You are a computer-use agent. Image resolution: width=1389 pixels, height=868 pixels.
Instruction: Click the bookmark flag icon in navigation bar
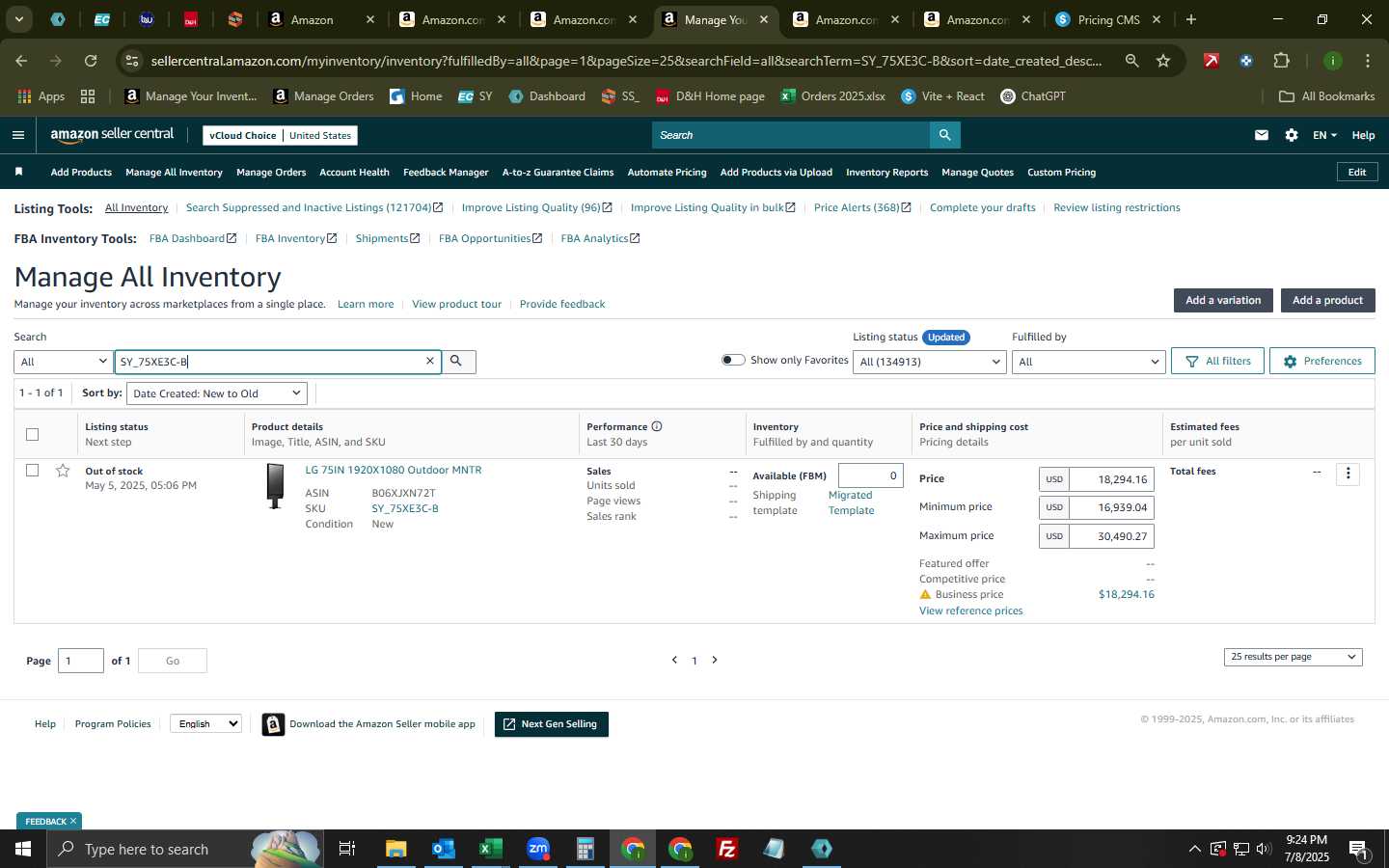coord(18,172)
